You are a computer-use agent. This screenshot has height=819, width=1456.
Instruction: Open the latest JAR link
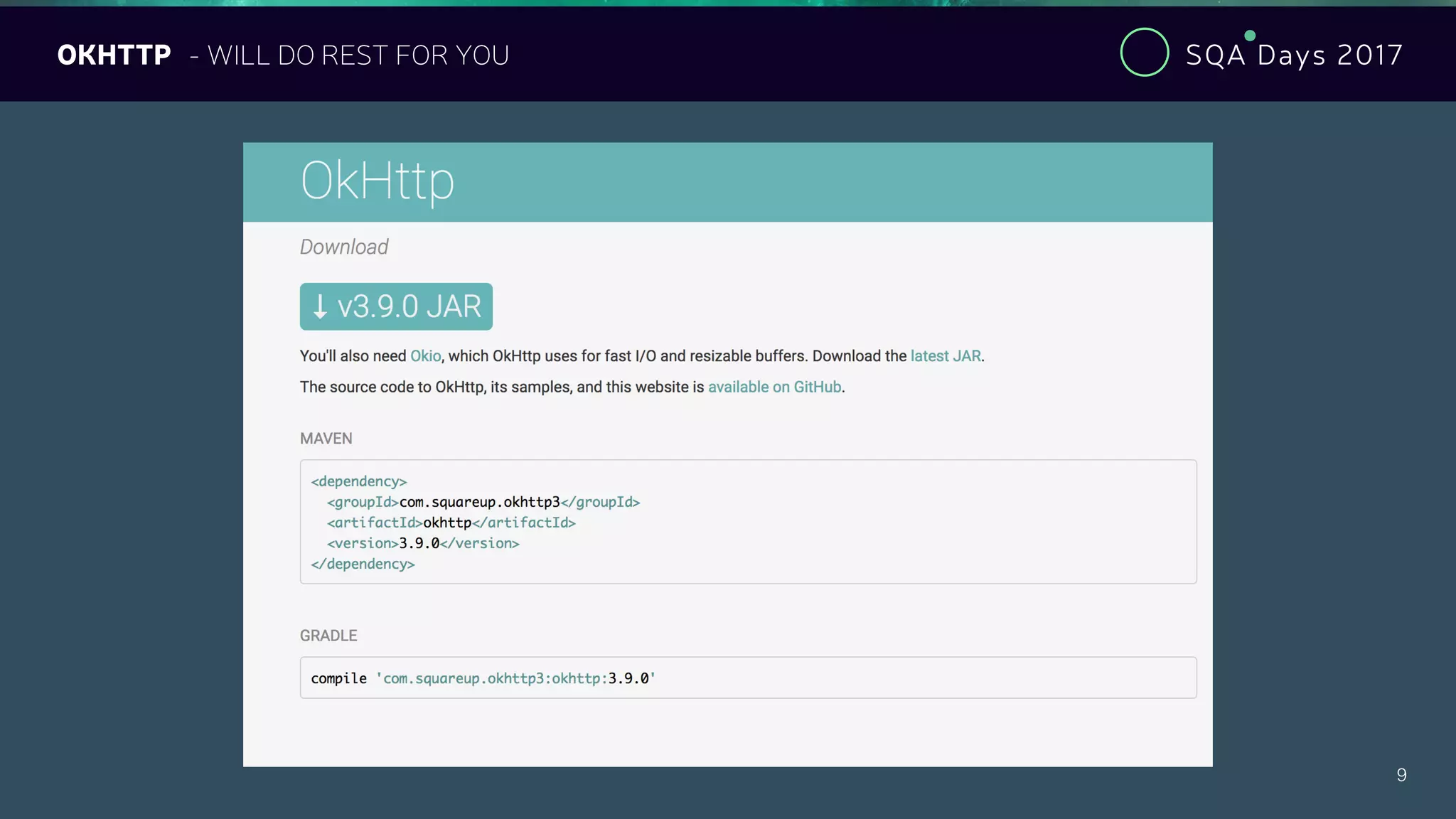(945, 356)
